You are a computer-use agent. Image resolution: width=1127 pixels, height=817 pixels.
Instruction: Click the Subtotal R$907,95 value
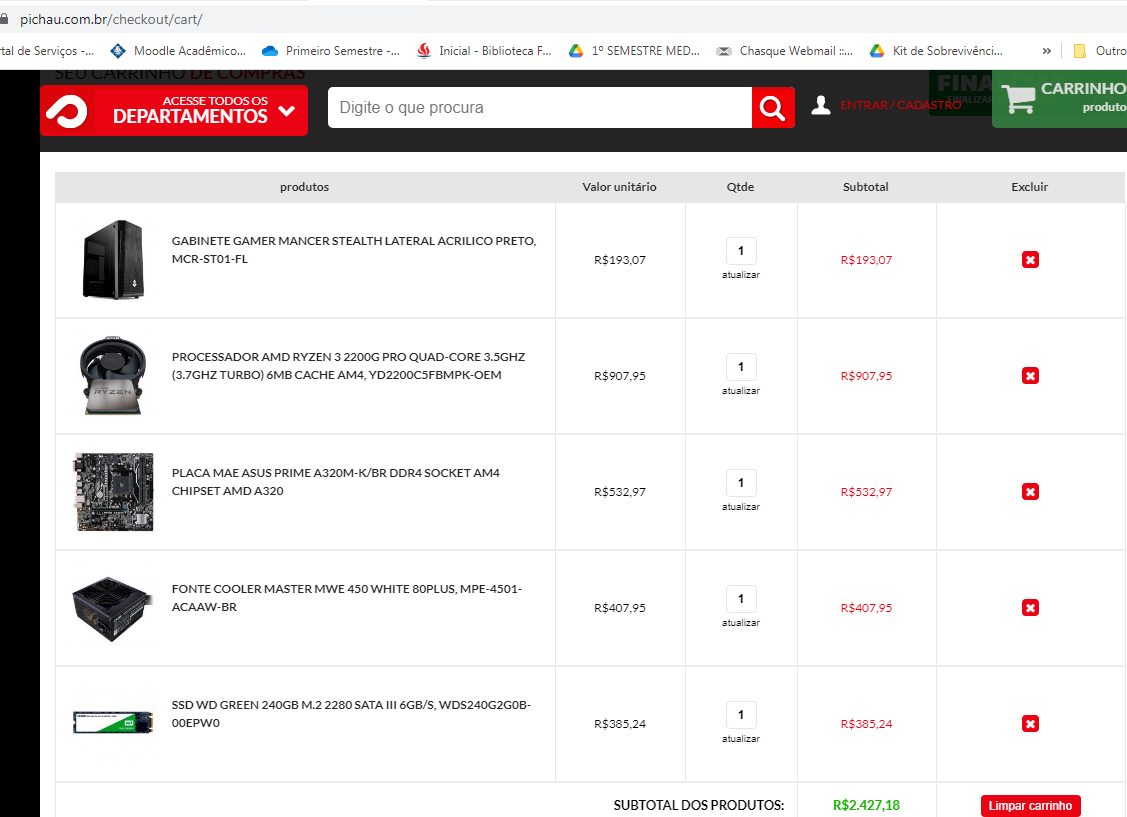pyautogui.click(x=866, y=376)
